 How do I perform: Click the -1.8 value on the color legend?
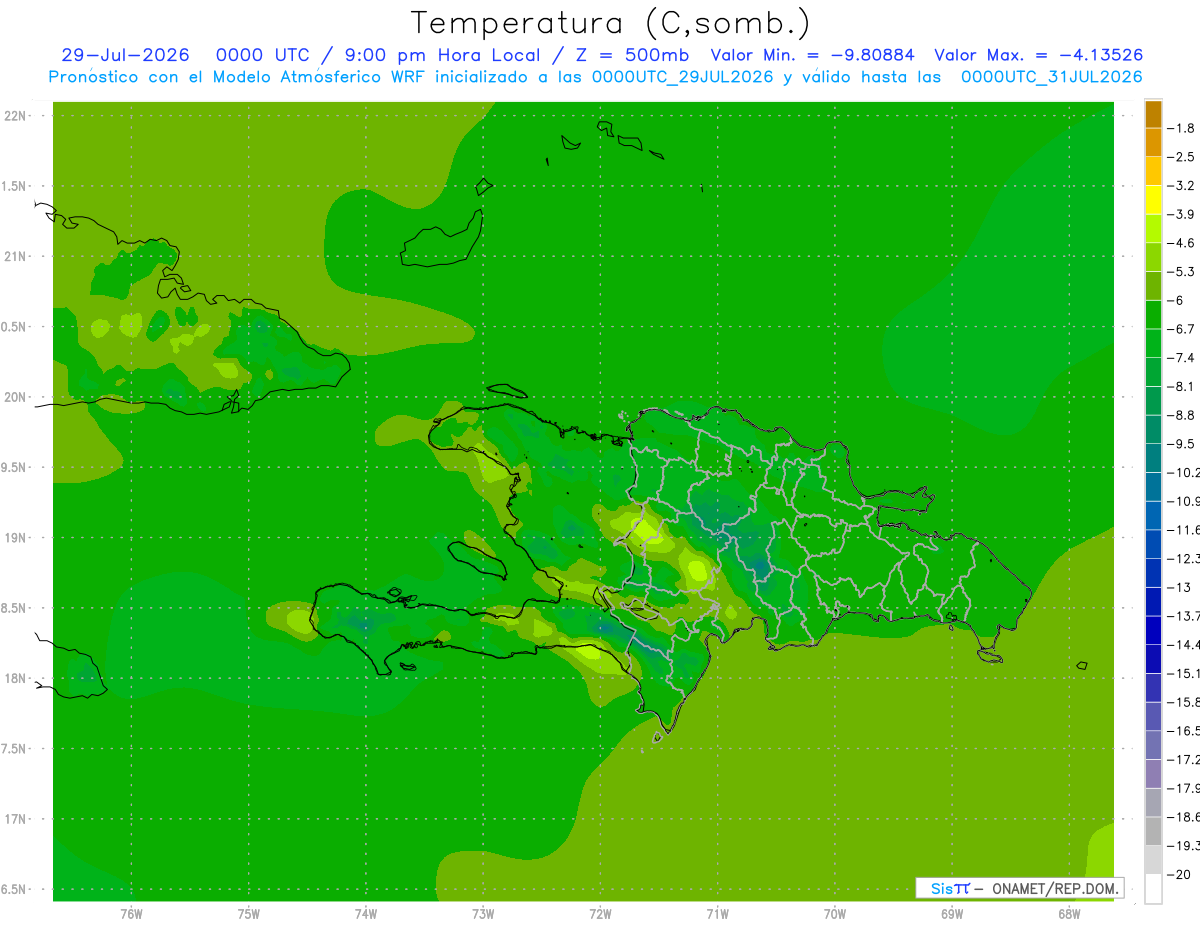point(1181,128)
